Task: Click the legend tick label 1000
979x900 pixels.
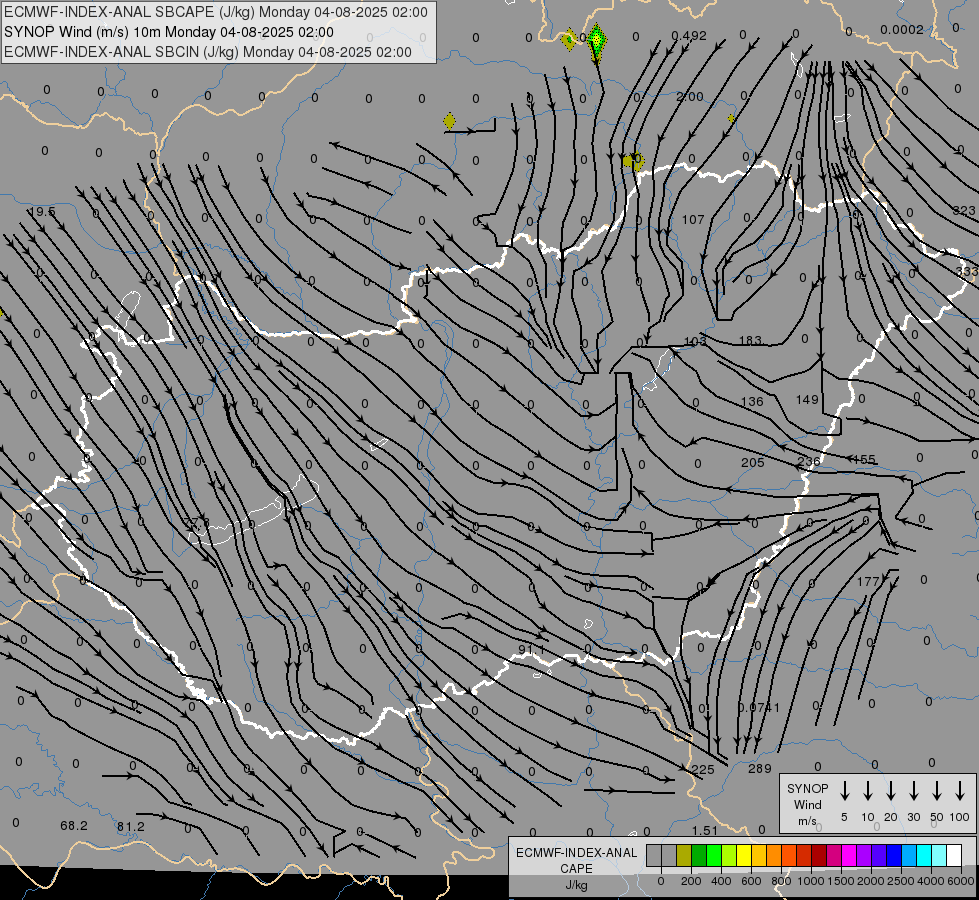Action: pyautogui.click(x=810, y=881)
